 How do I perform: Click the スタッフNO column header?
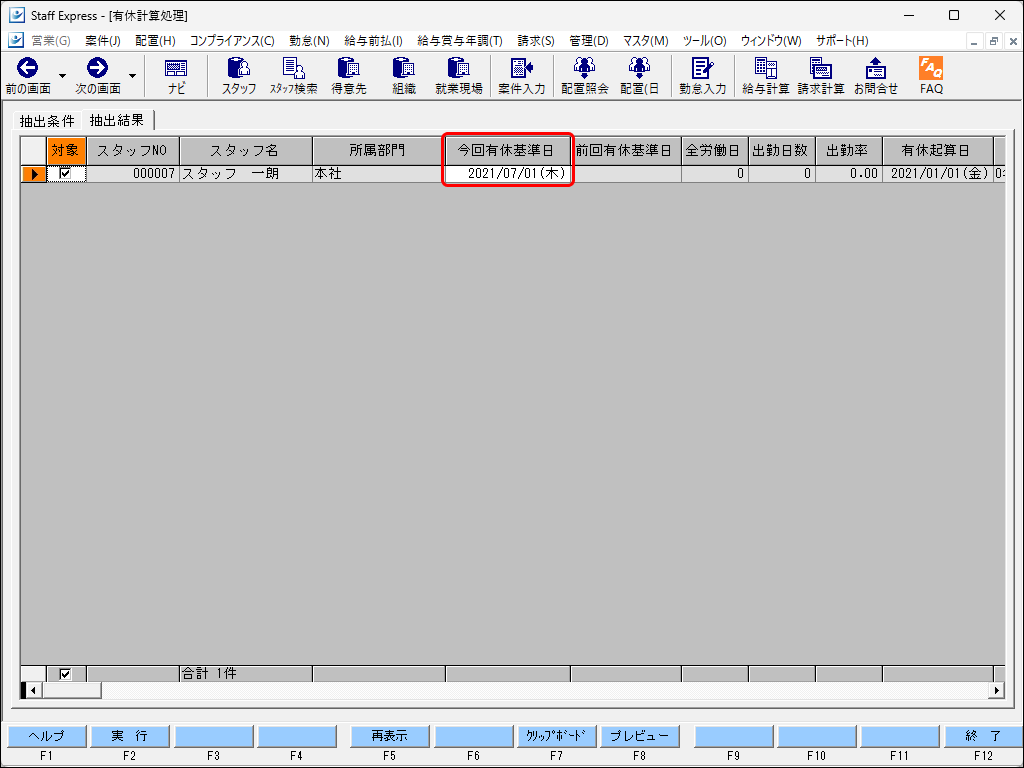(x=133, y=151)
